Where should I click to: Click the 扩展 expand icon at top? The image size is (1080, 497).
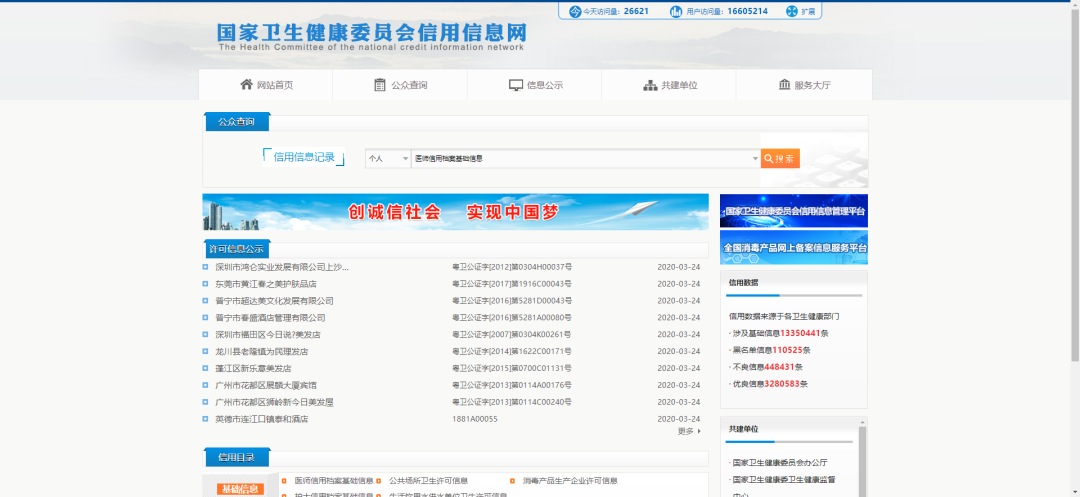click(792, 11)
